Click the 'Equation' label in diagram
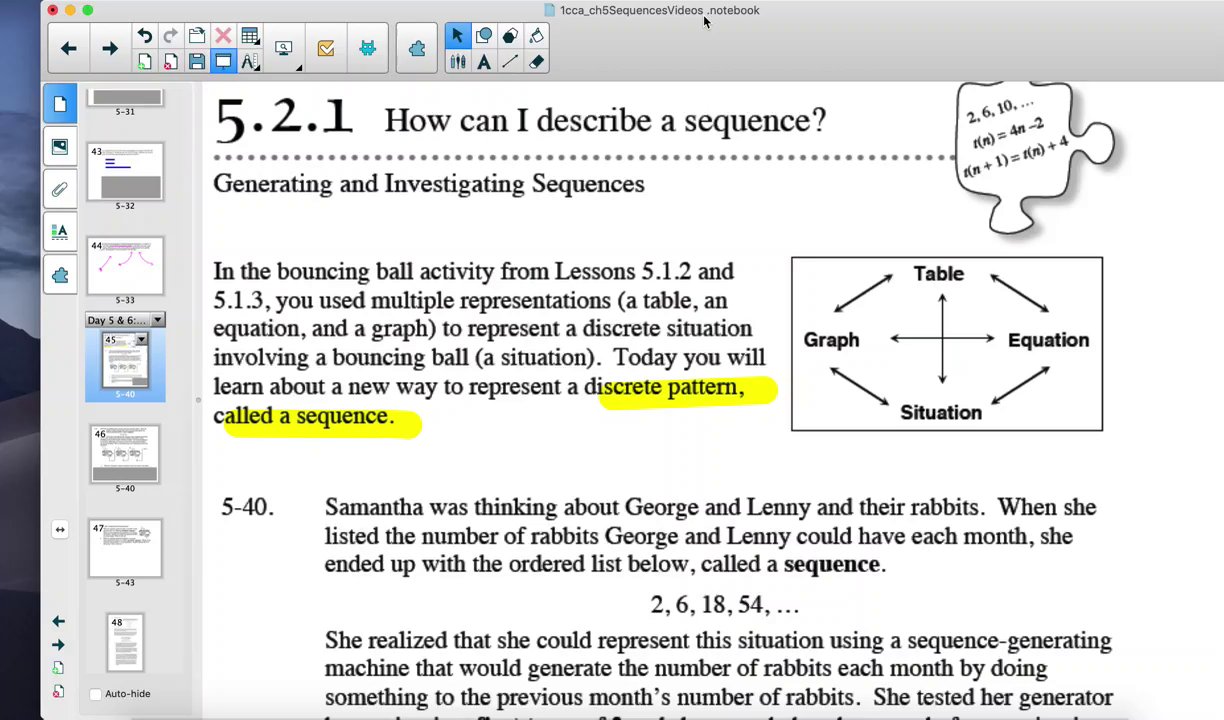The width and height of the screenshot is (1224, 720). pyautogui.click(x=1048, y=340)
